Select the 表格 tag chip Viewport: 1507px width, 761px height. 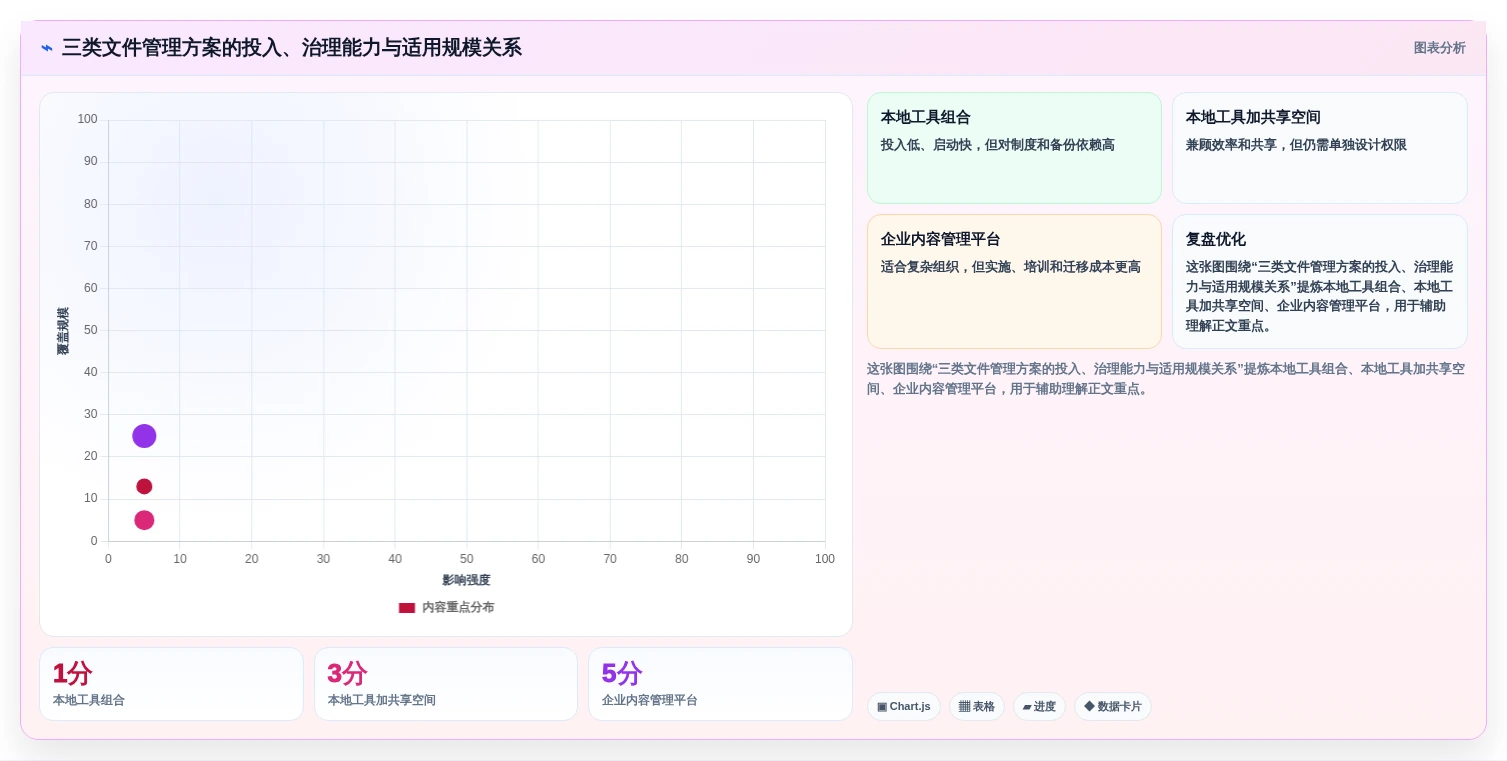[x=977, y=707]
